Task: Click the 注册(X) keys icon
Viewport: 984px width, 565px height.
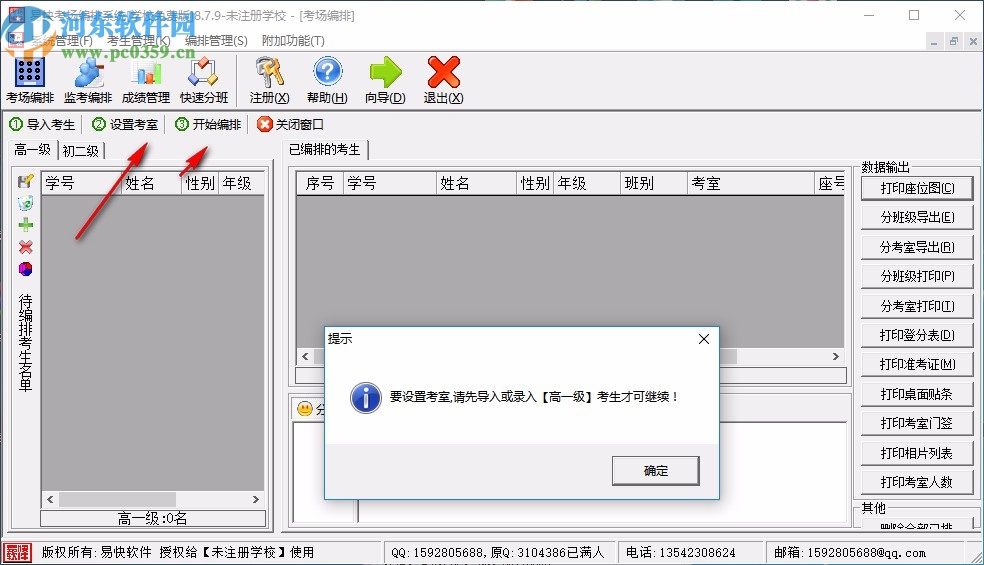Action: [x=270, y=80]
